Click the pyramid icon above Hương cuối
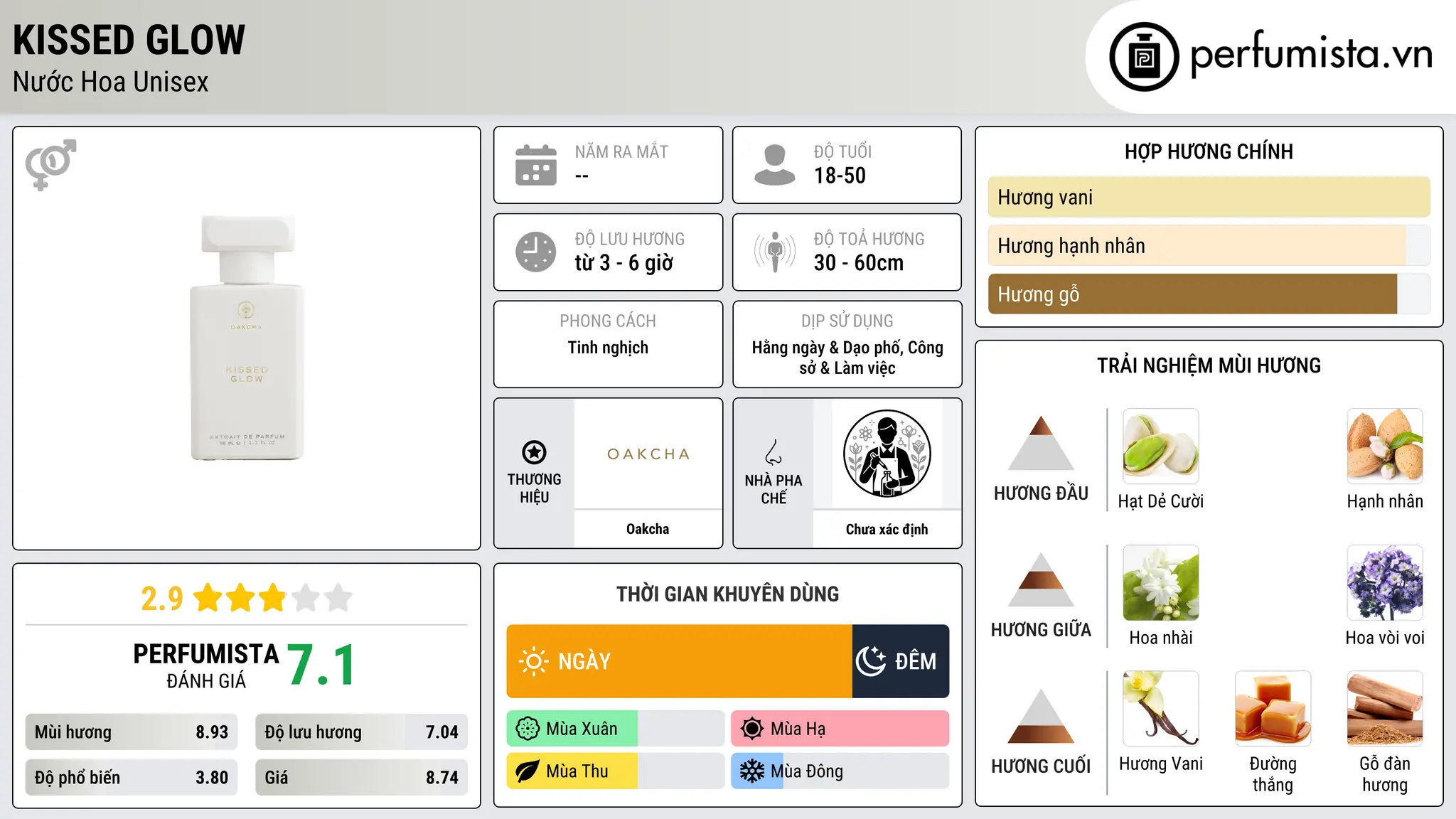Viewport: 1456px width, 819px height. [x=1041, y=716]
